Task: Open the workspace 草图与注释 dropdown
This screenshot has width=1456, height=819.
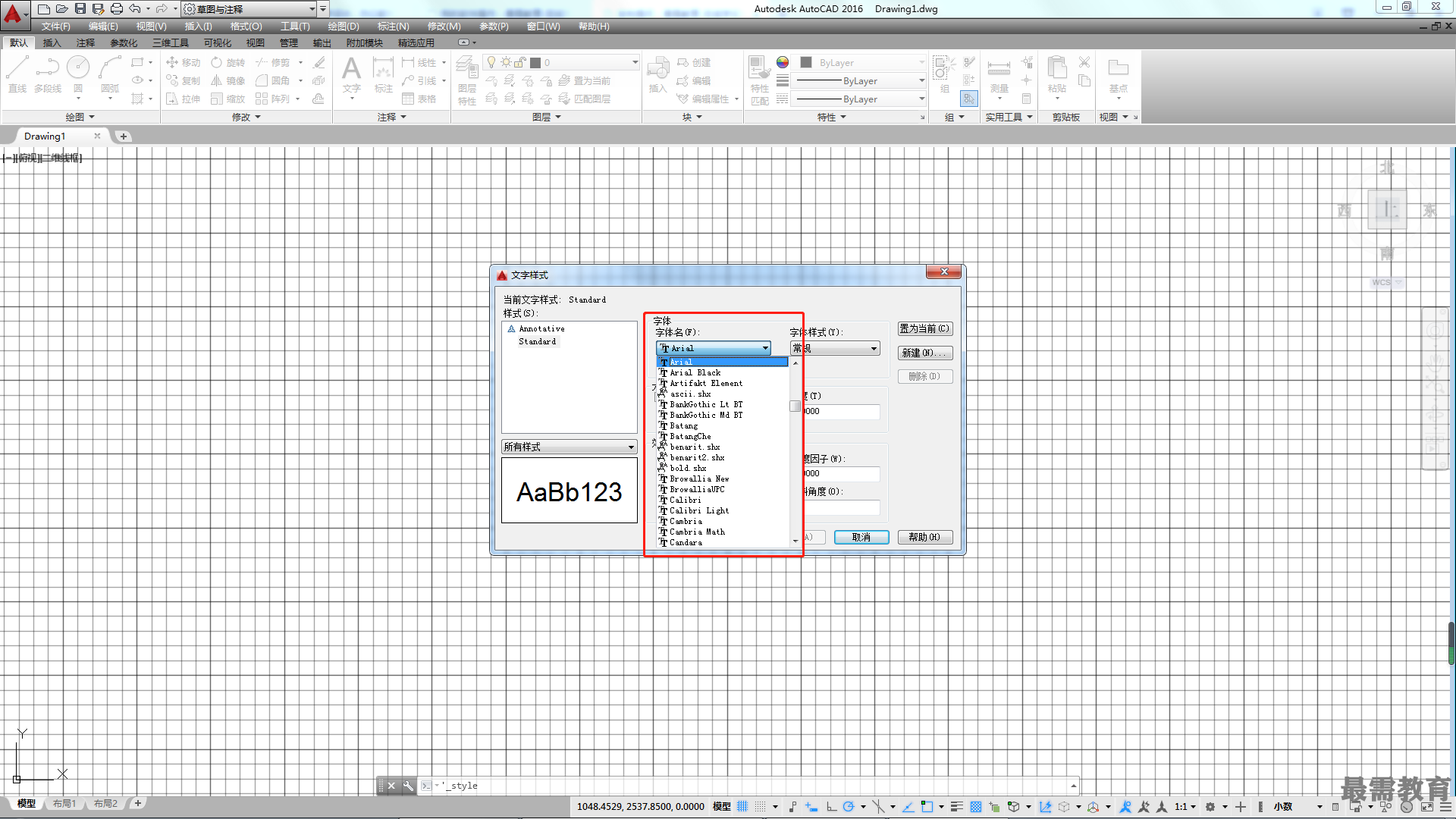Action: (x=250, y=9)
